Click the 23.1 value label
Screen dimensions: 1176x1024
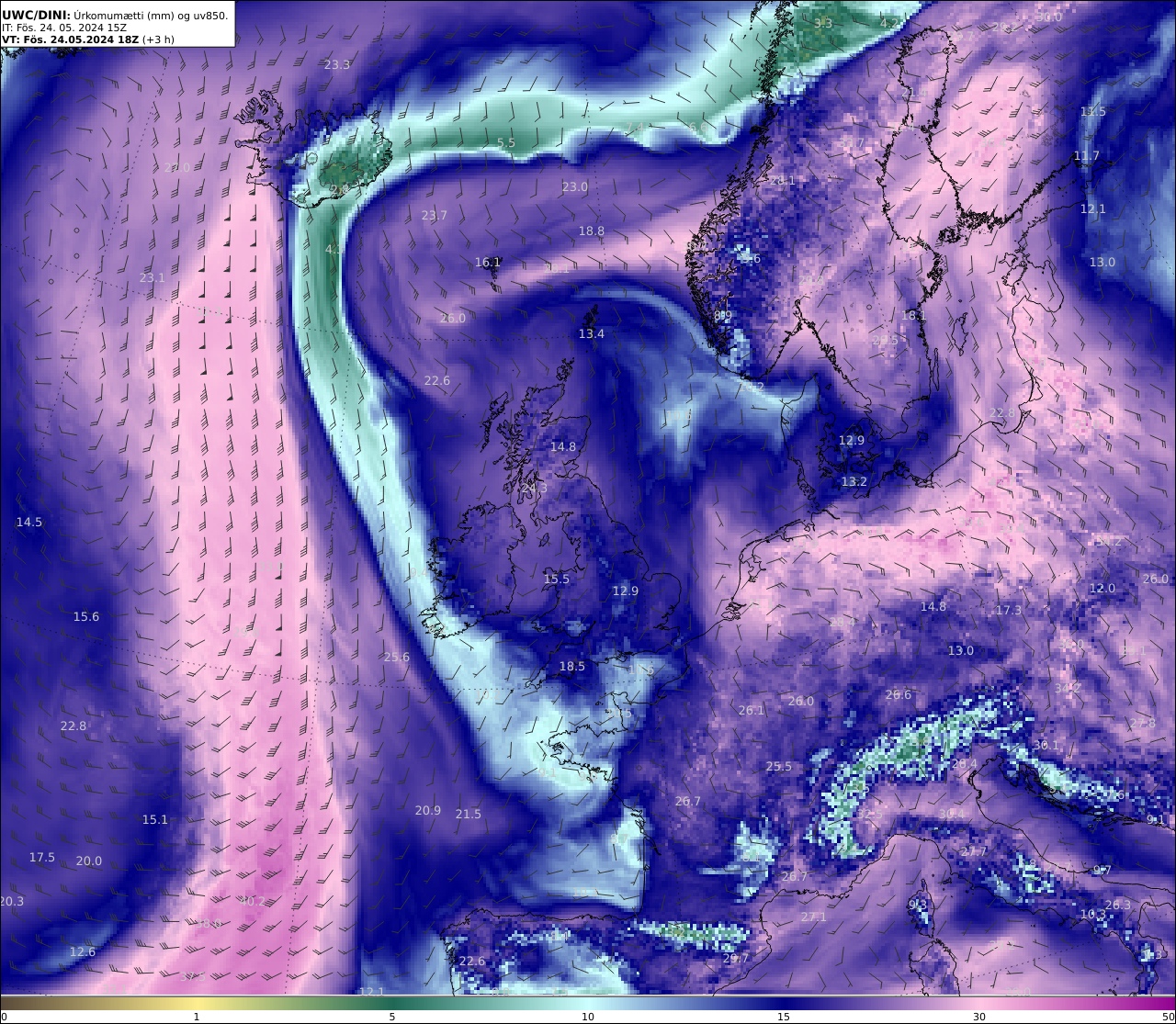pos(152,277)
